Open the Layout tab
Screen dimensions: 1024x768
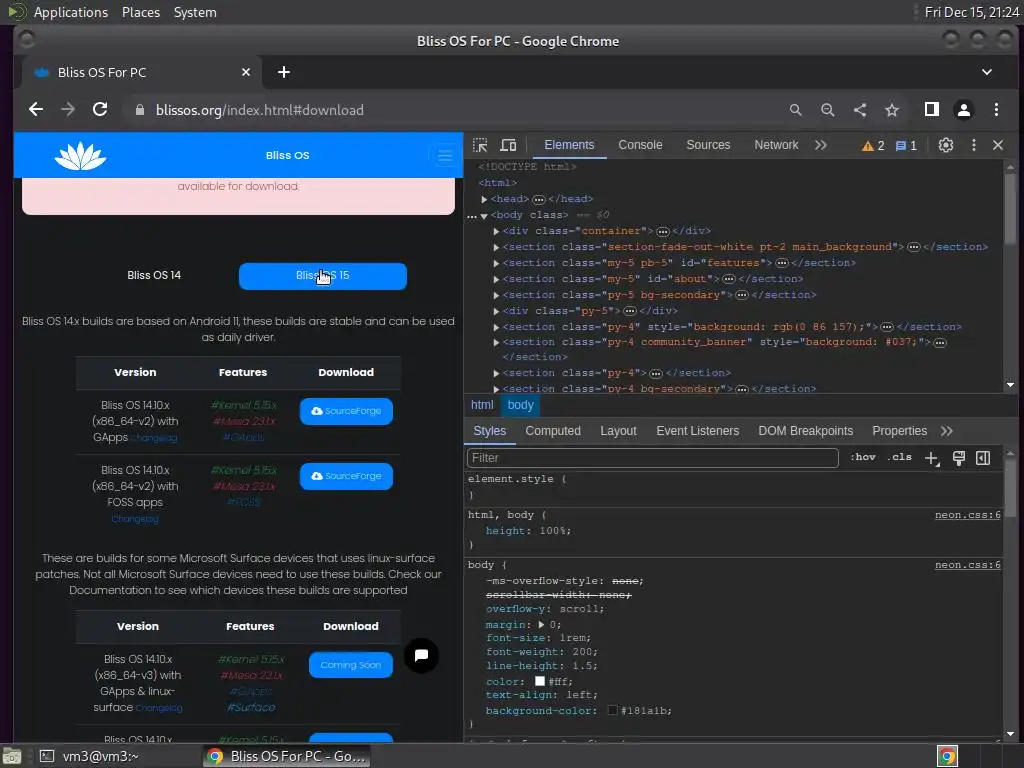click(618, 431)
